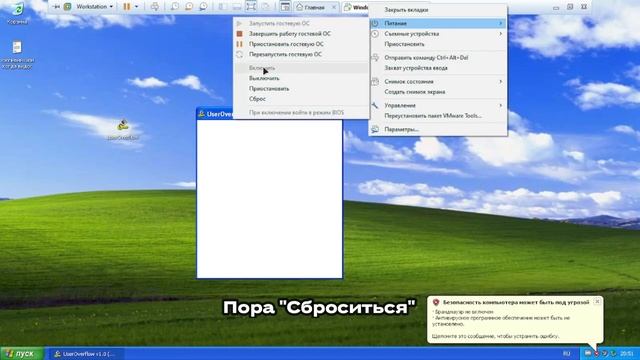This screenshot has width=640, height=360.
Task: Select Завершить работу гостевой ОС
Action: 290,33
